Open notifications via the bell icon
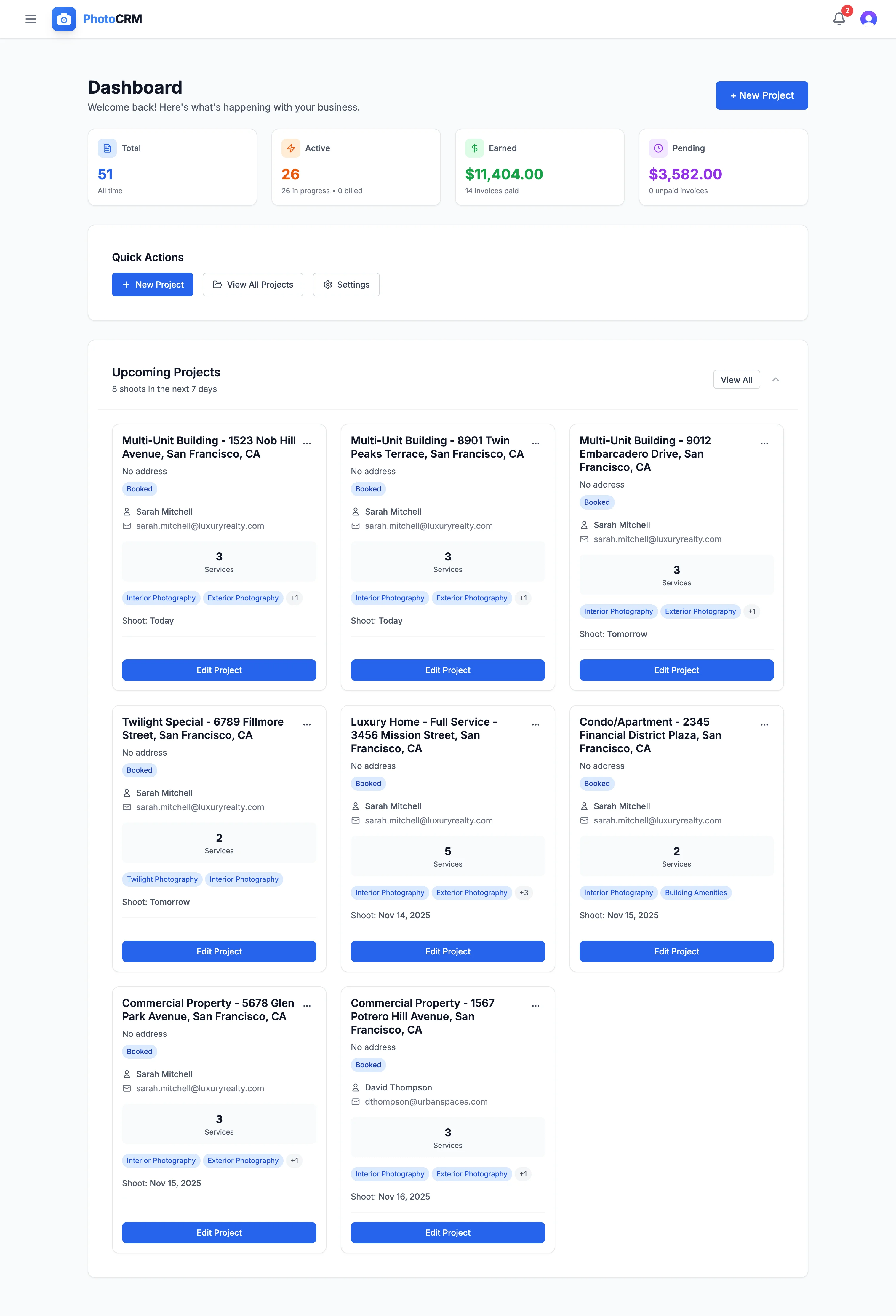 pos(839,19)
